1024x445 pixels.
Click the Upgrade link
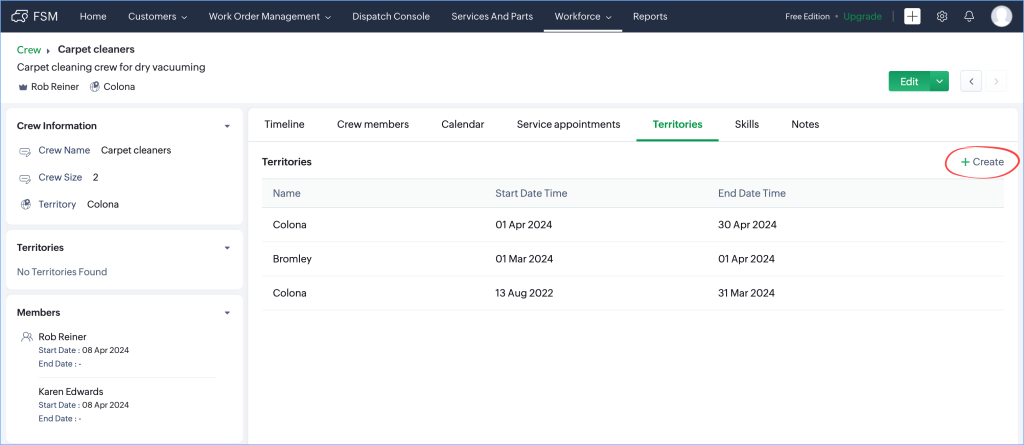pyautogui.click(x=862, y=16)
